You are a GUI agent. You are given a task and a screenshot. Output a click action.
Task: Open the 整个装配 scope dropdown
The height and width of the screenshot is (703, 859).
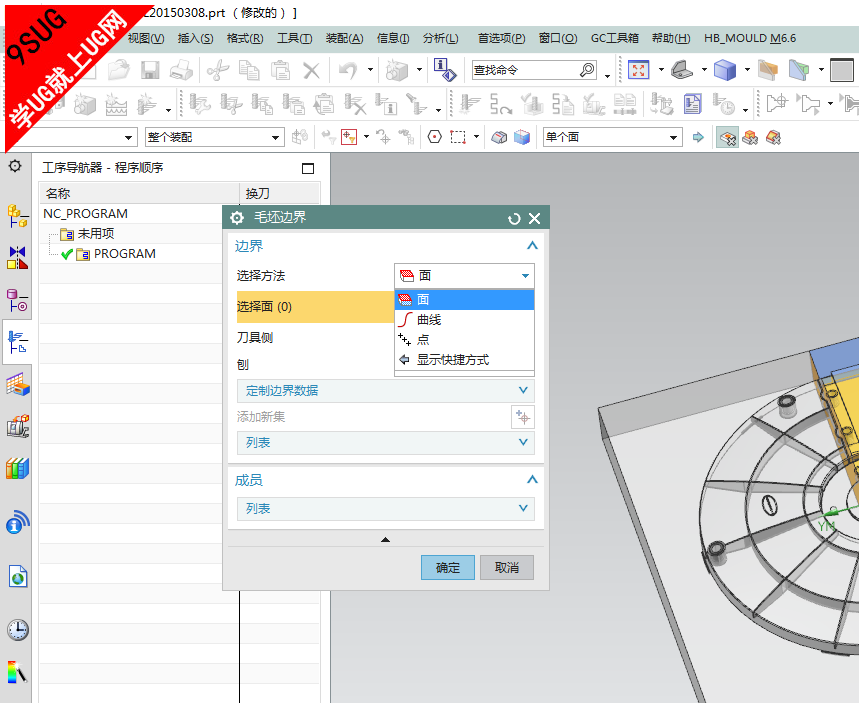(214, 137)
